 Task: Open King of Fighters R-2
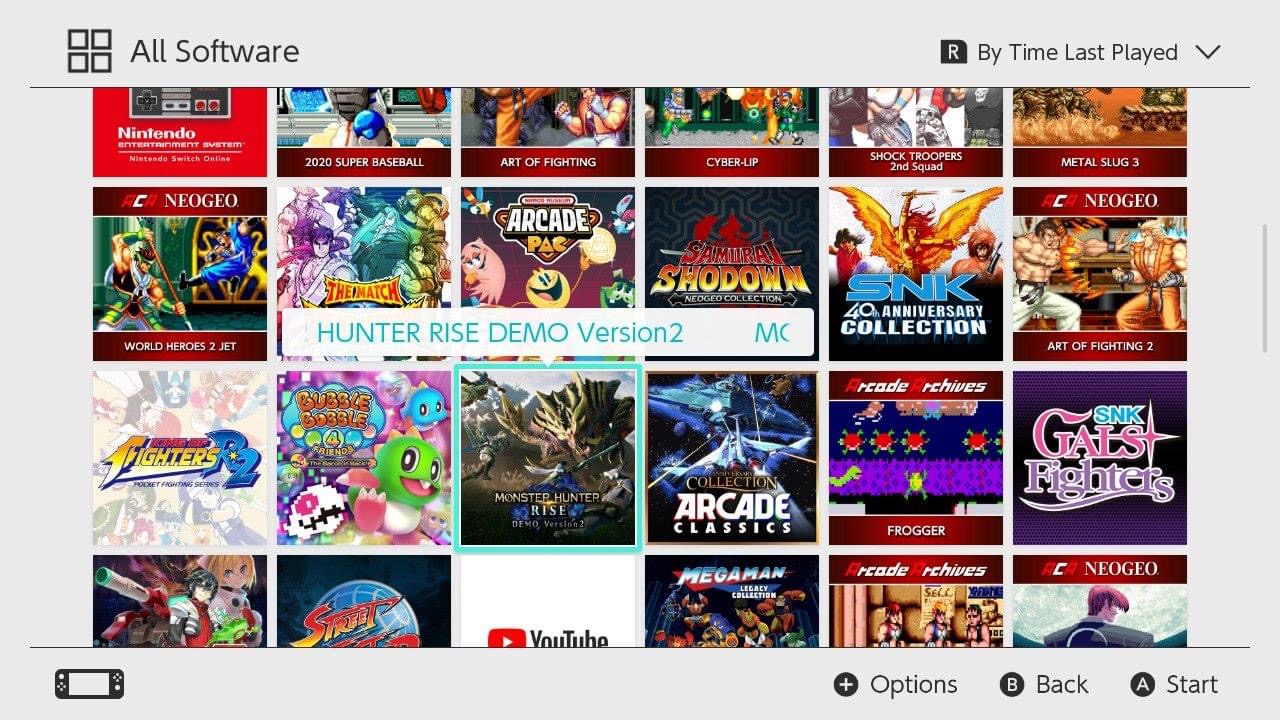tap(180, 458)
